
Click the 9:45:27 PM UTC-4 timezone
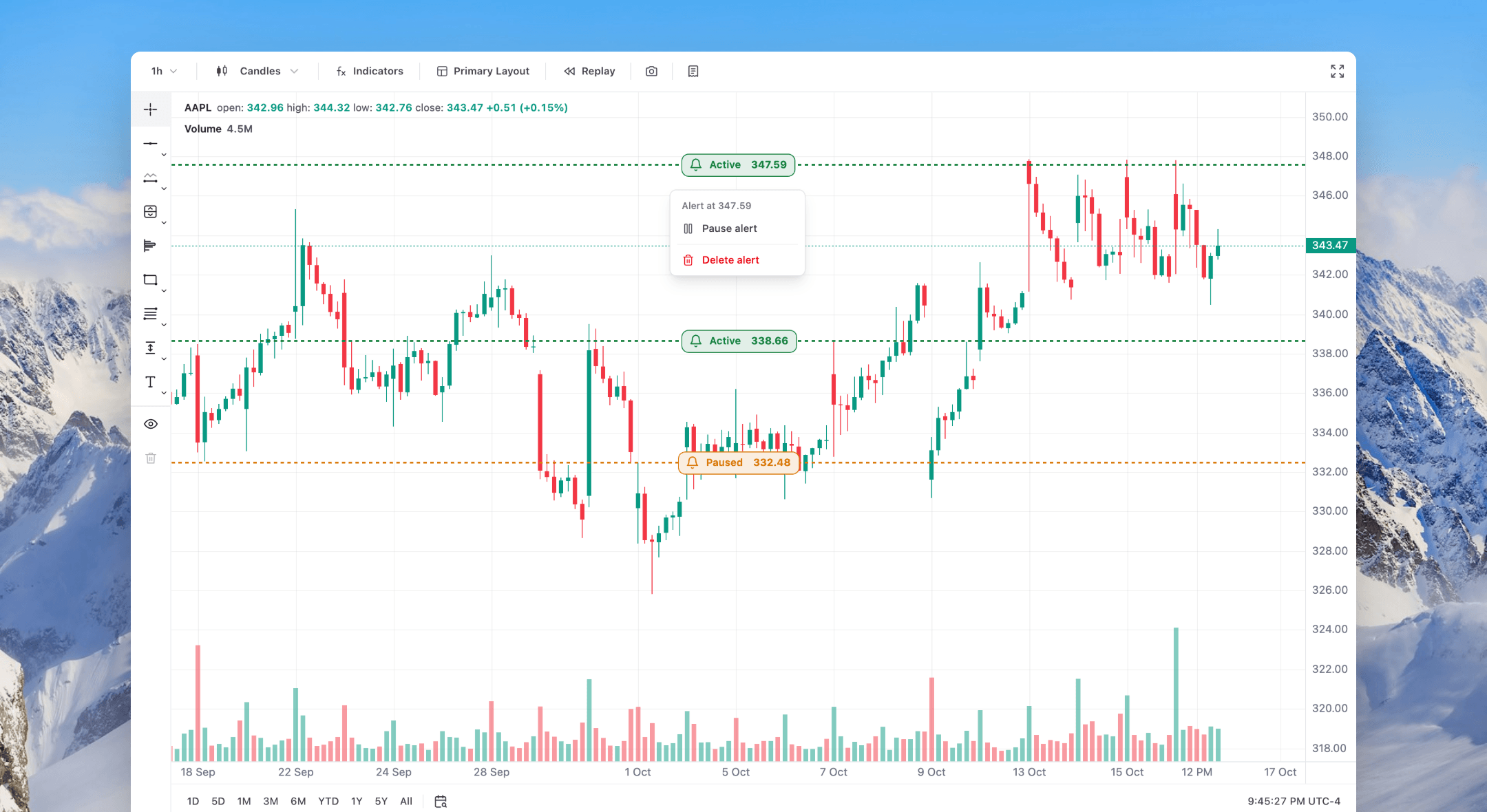tap(1294, 801)
